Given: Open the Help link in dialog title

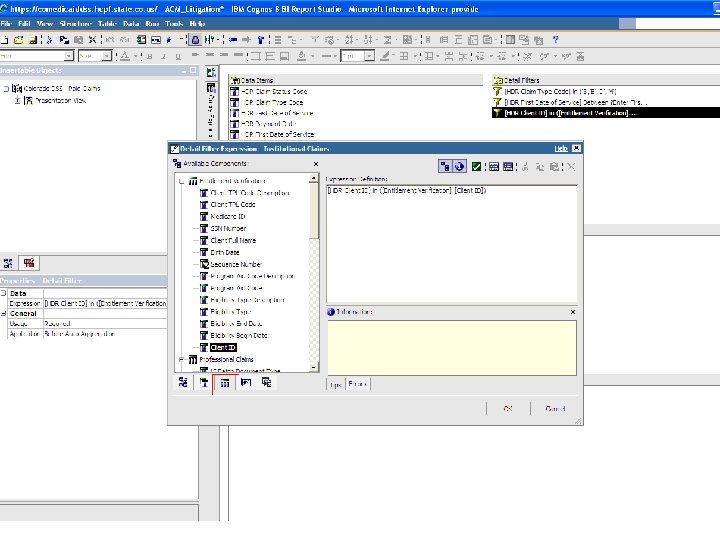Looking at the screenshot, I should 561,148.
